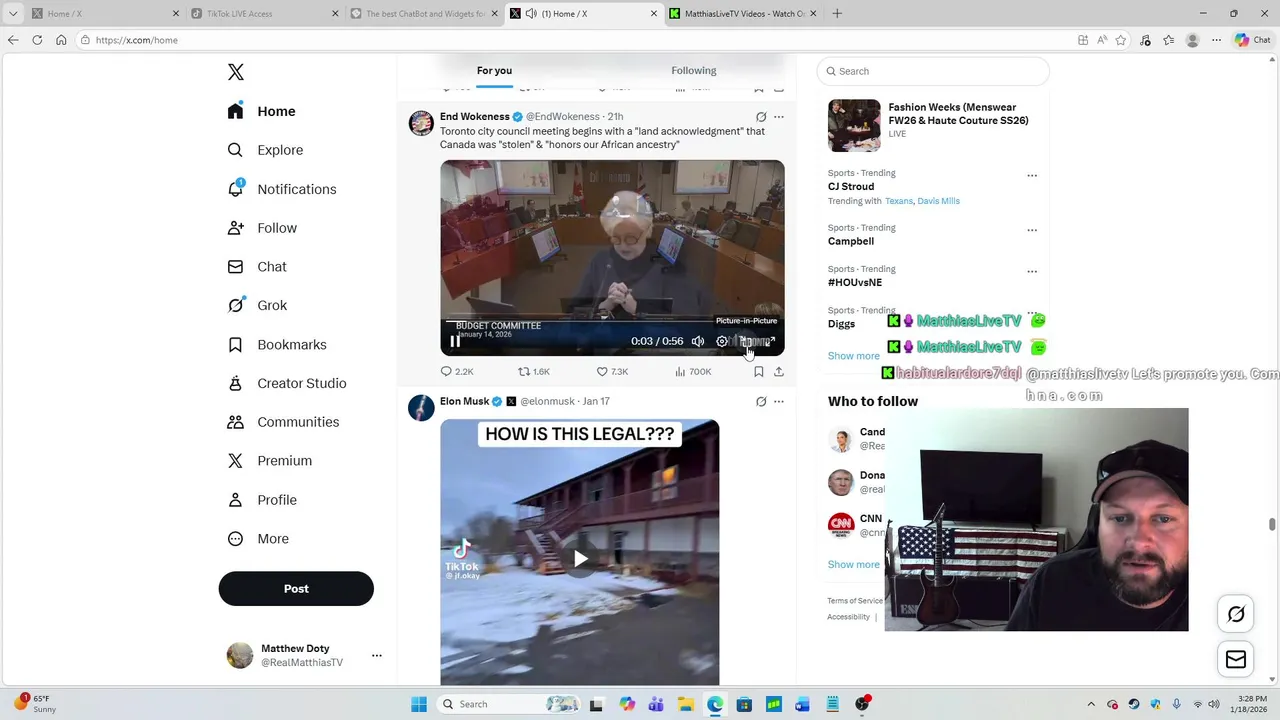The width and height of the screenshot is (1280, 720).
Task: View analytics for End Wokeness post (700K)
Action: coord(693,371)
